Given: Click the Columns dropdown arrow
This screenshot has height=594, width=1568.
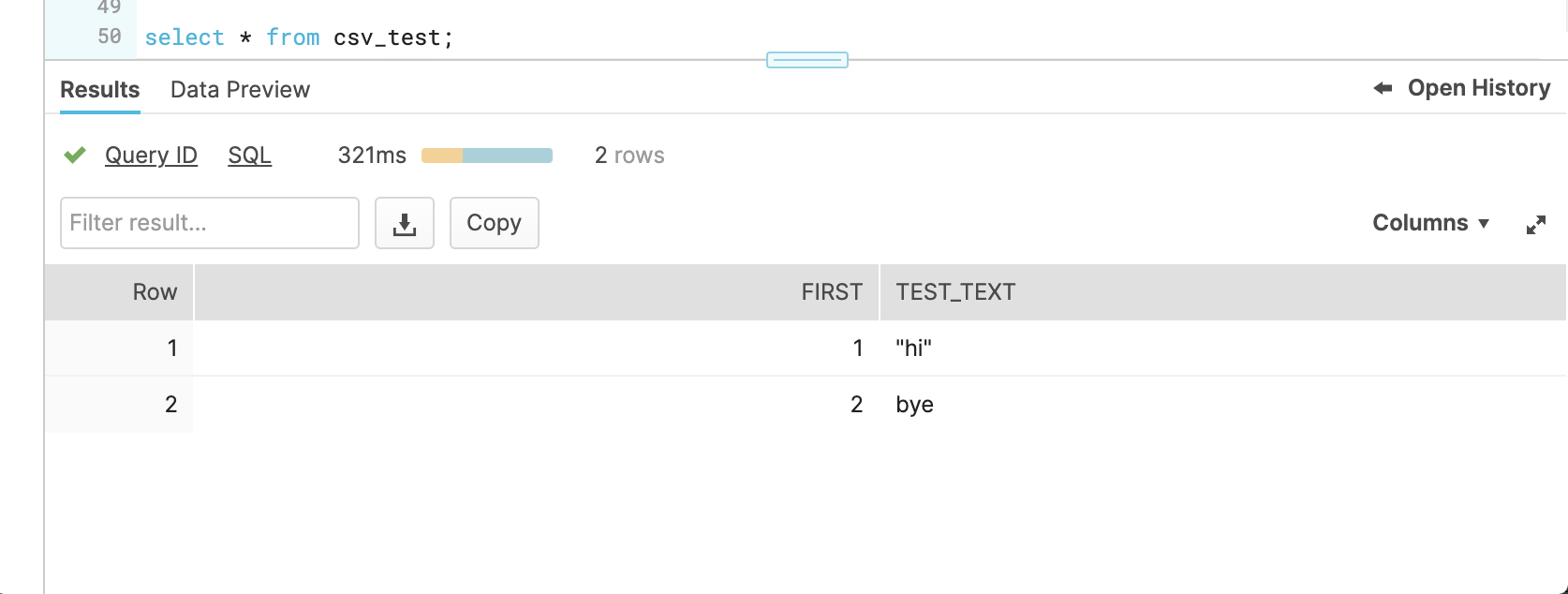Looking at the screenshot, I should coord(1484,224).
